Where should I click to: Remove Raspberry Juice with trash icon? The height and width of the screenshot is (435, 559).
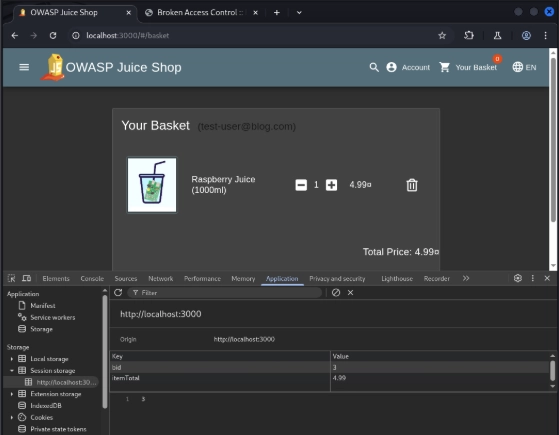click(x=412, y=185)
